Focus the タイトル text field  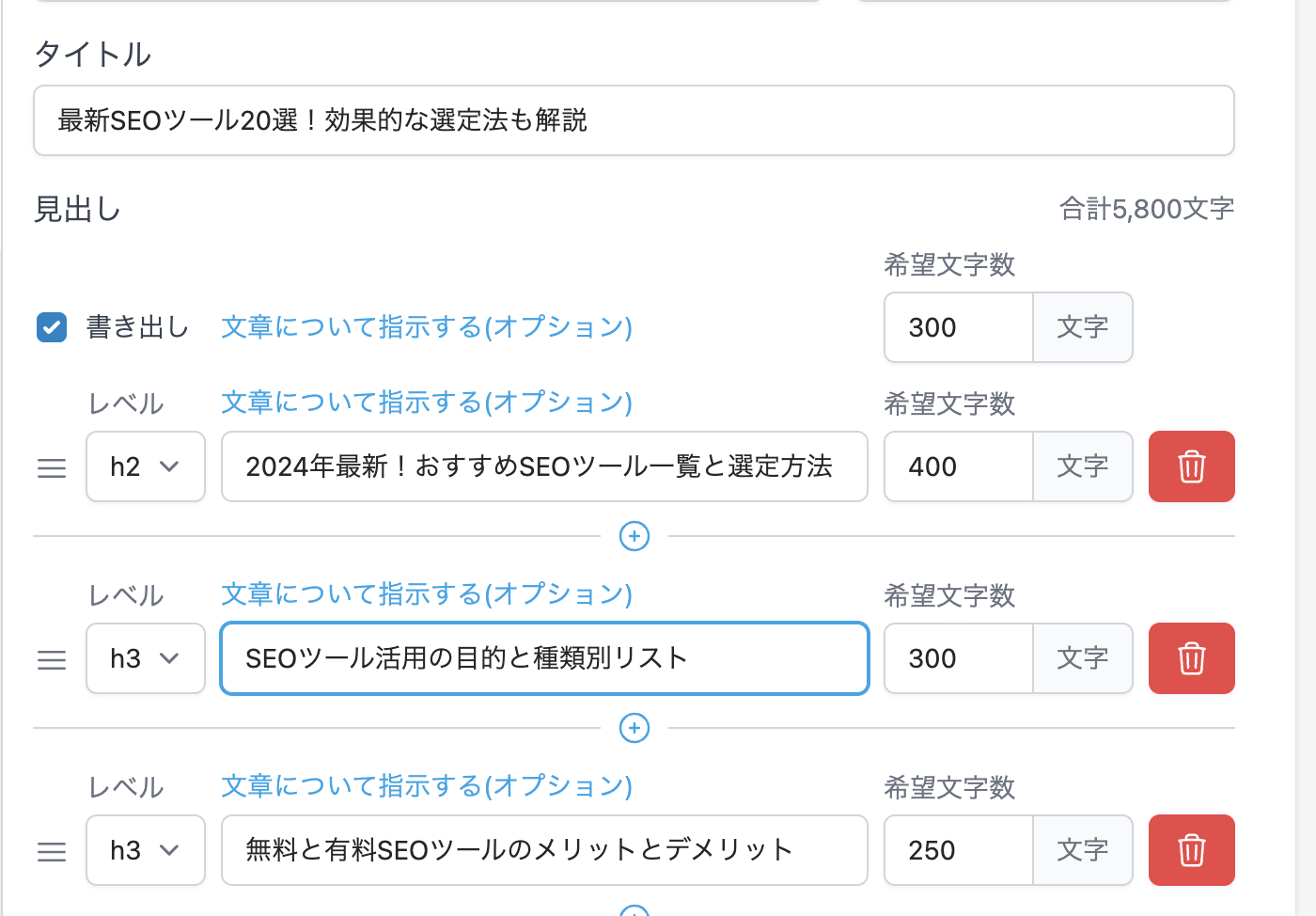[x=633, y=120]
